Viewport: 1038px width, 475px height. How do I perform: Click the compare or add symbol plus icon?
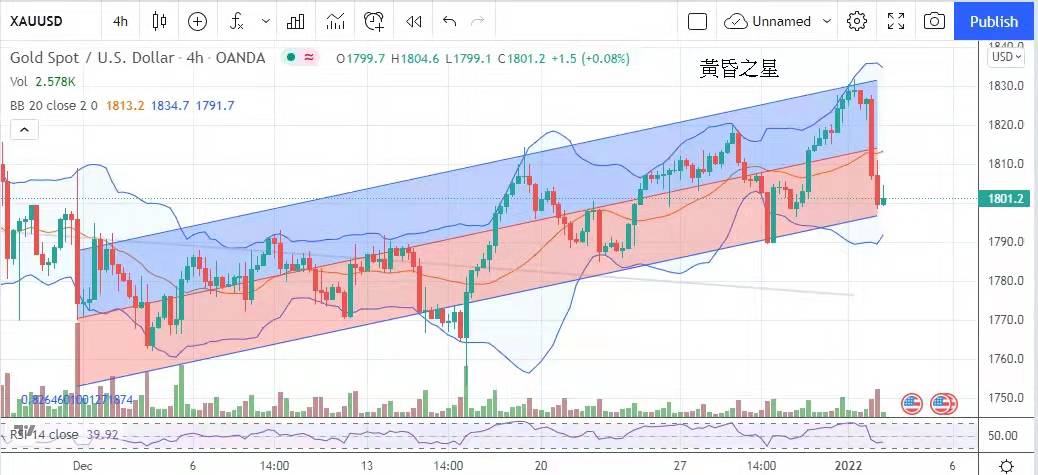(x=198, y=21)
